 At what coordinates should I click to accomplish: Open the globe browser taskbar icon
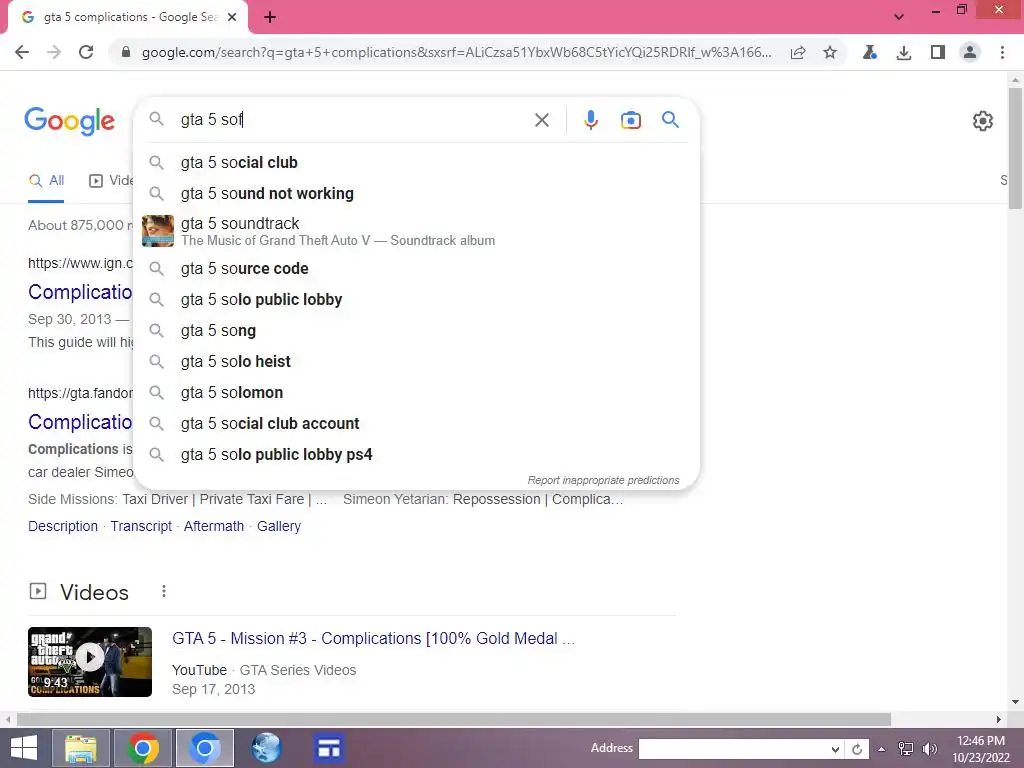(x=266, y=748)
